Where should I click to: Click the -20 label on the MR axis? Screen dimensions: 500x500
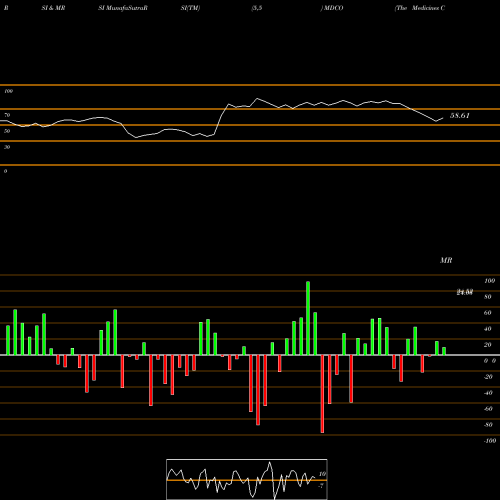click(488, 377)
